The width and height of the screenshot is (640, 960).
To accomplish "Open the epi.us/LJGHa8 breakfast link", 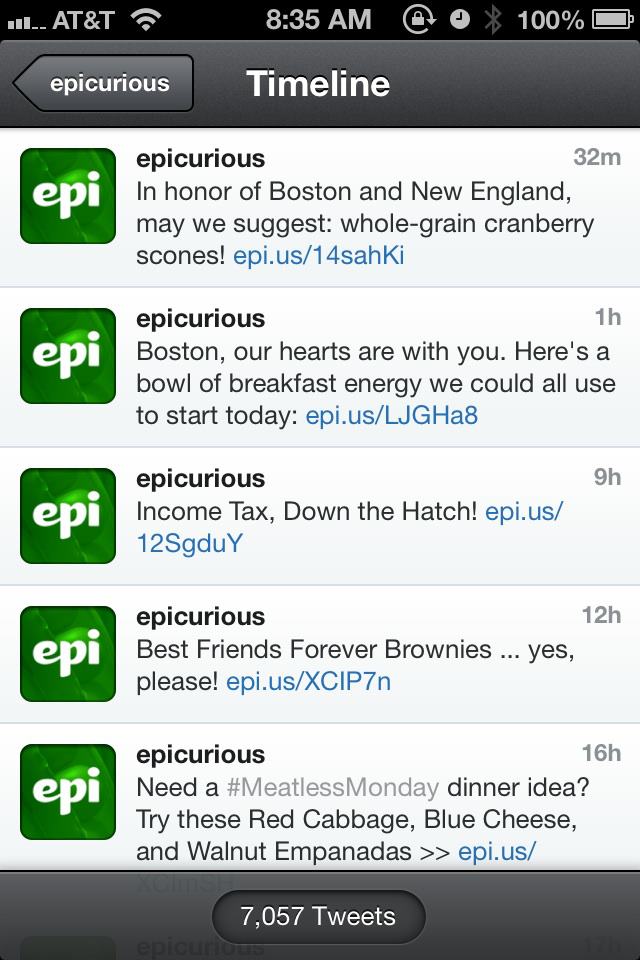I will (391, 415).
